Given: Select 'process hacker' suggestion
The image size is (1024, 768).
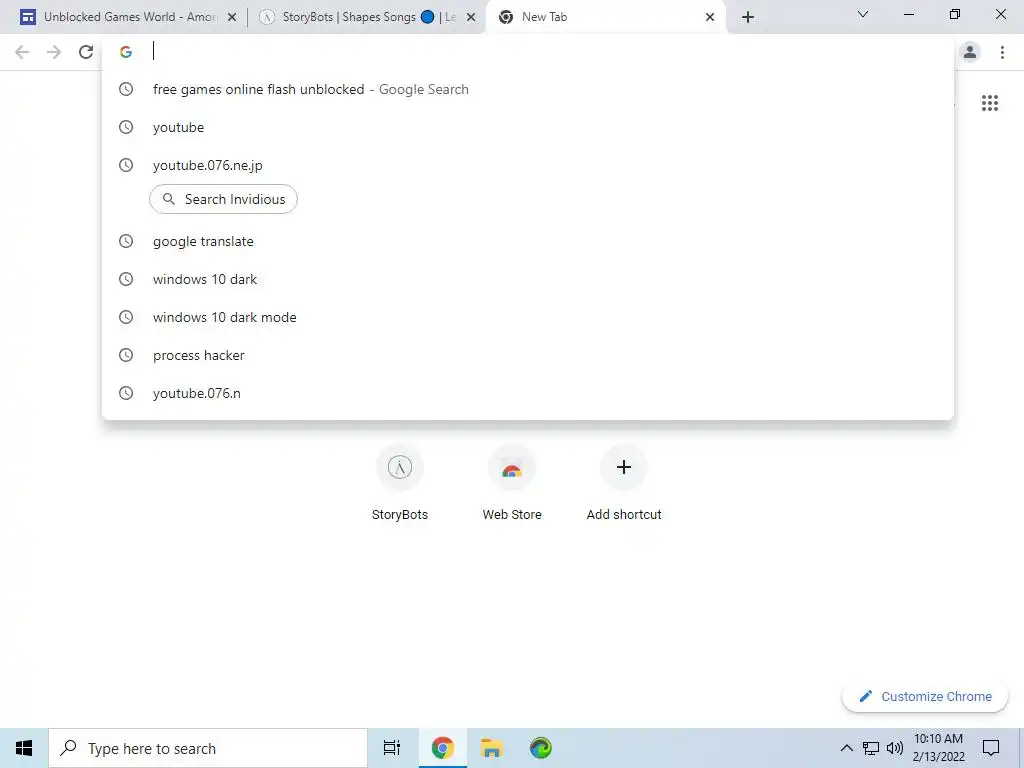Looking at the screenshot, I should [x=528, y=355].
